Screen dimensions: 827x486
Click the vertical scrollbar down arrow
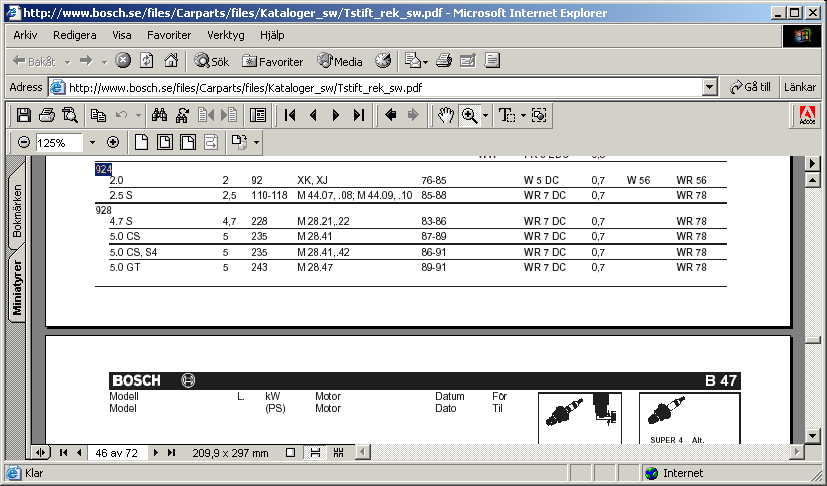(812, 436)
